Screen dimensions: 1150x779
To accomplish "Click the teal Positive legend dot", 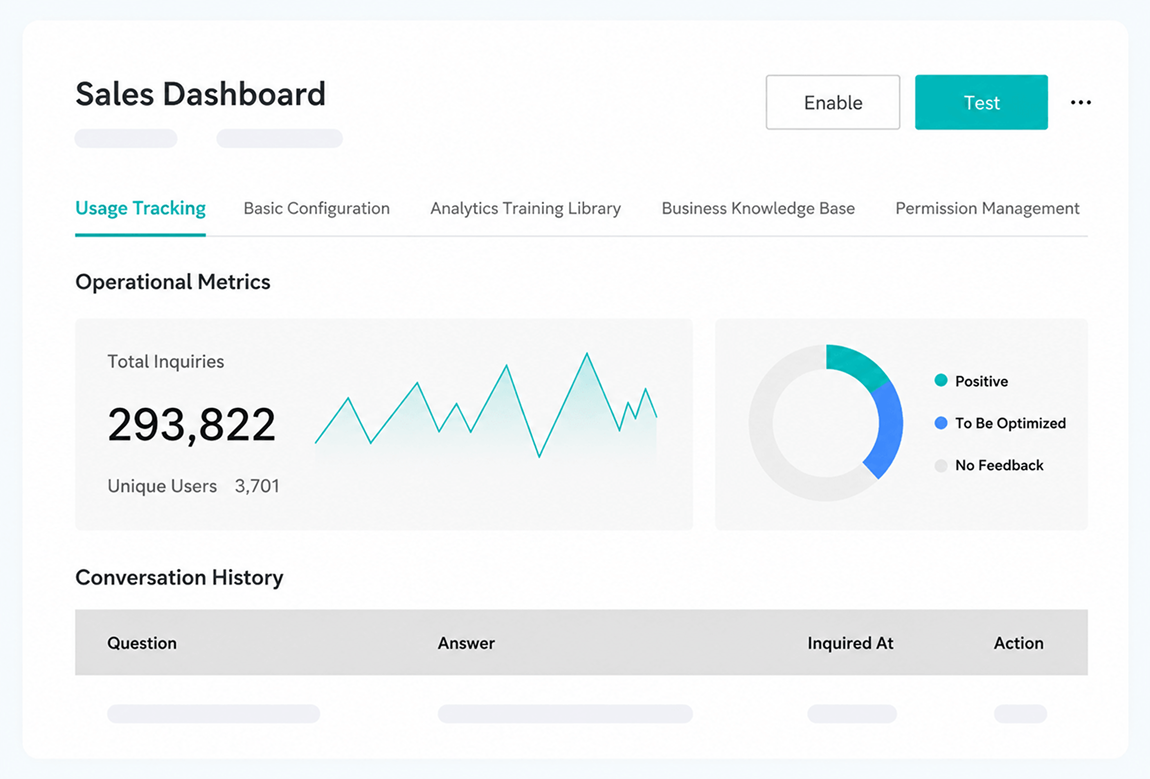I will point(941,380).
